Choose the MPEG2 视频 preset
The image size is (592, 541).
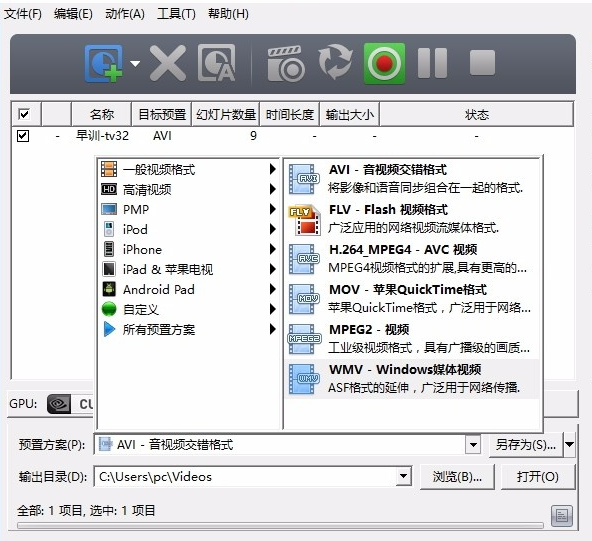tap(412, 339)
